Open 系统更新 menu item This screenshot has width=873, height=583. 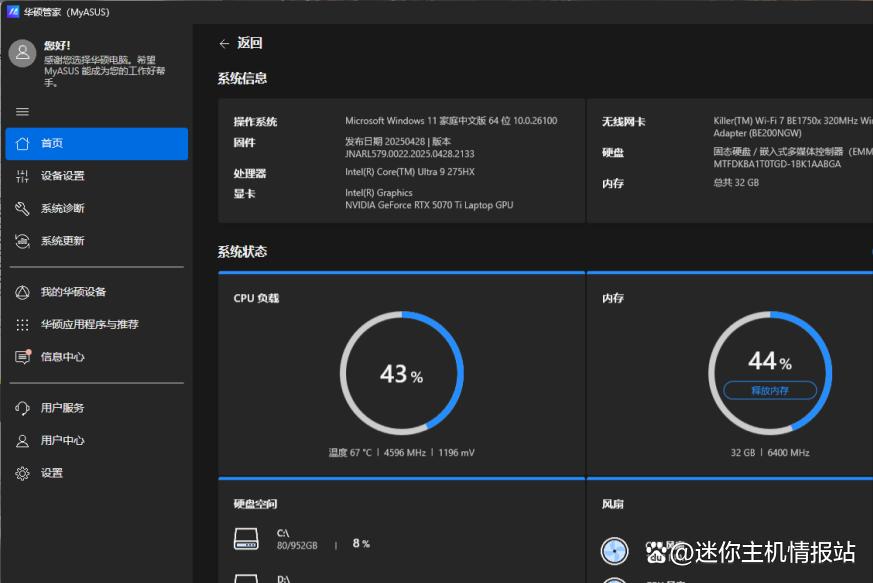tap(97, 241)
